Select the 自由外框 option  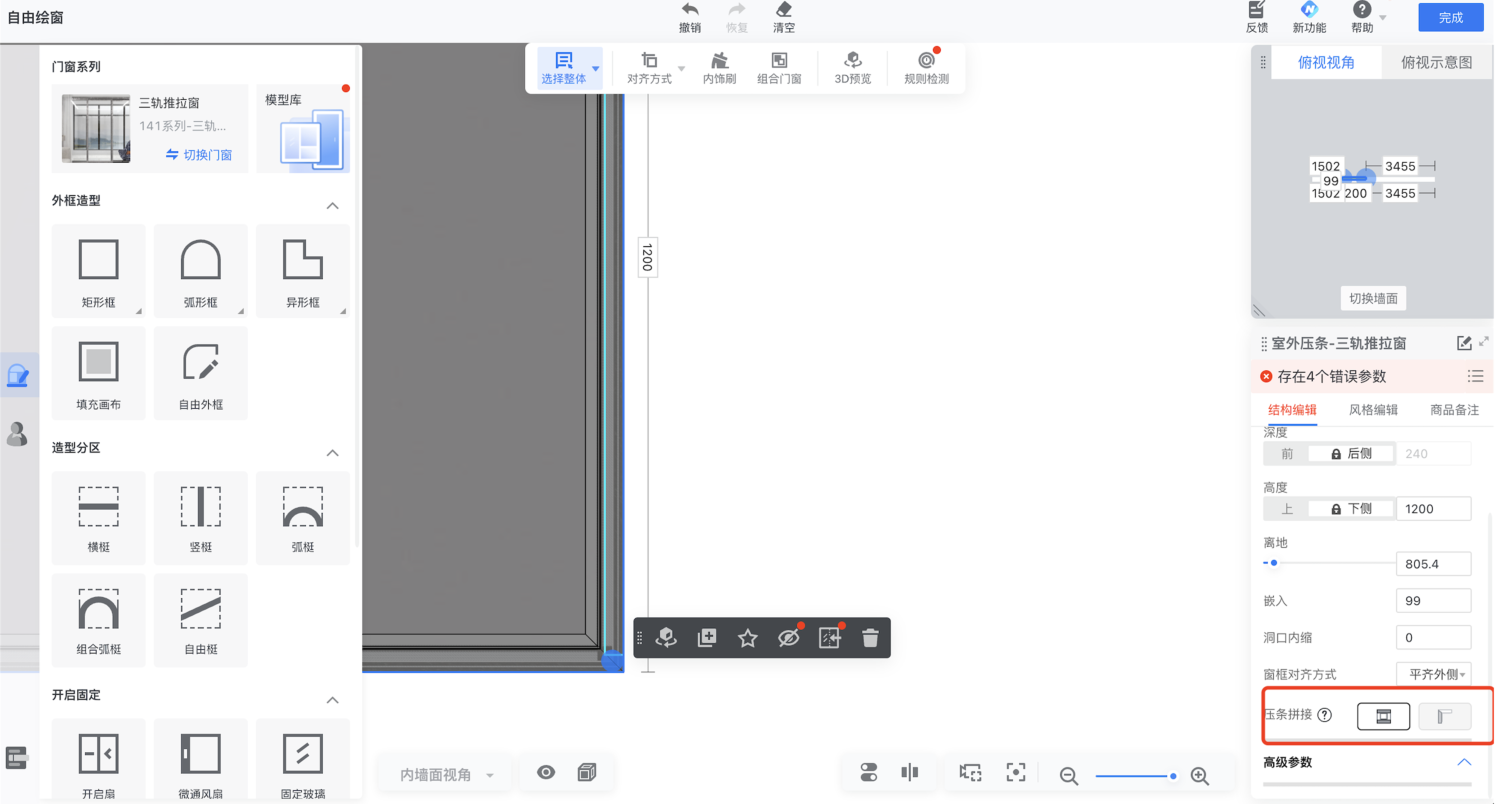click(x=201, y=373)
